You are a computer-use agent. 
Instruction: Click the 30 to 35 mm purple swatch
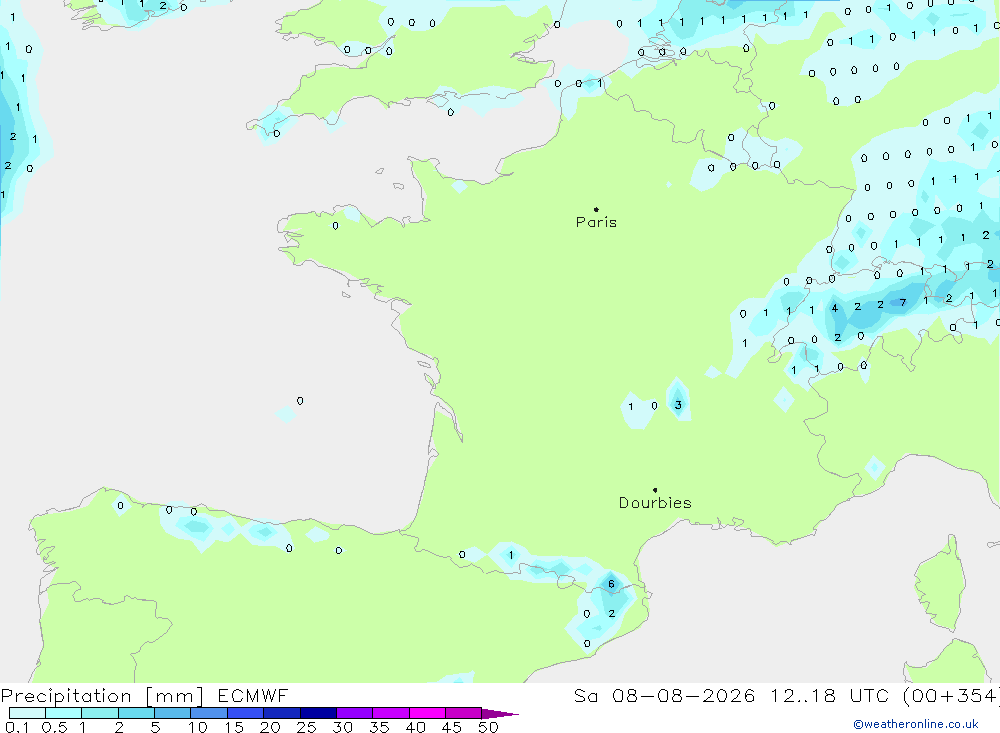click(355, 713)
